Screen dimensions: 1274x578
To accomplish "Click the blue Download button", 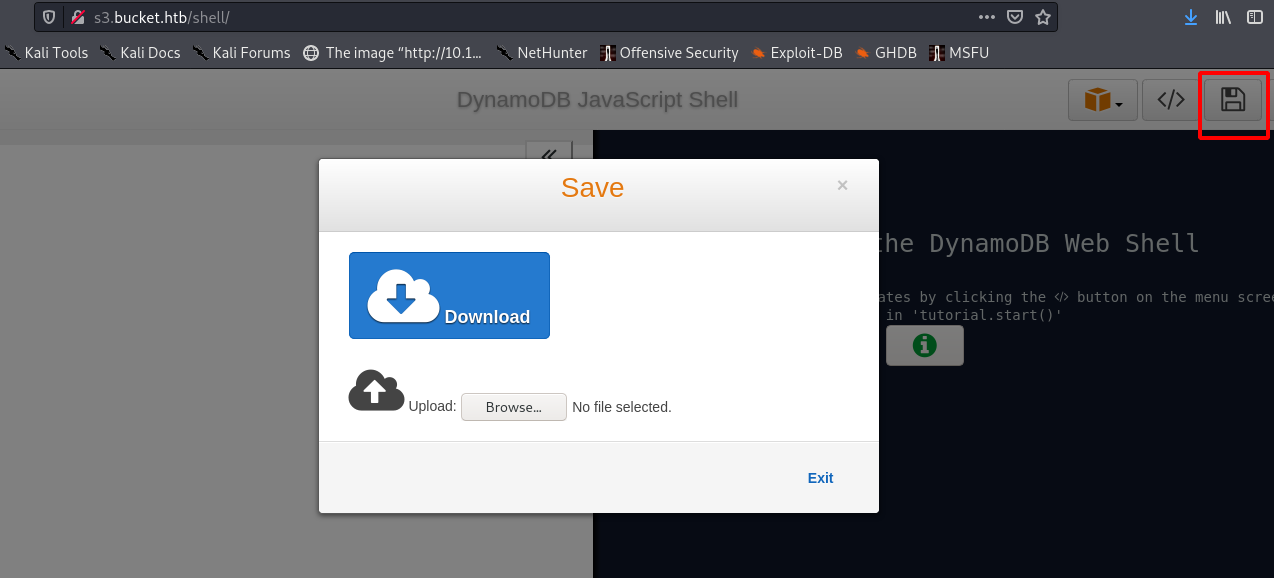I will pos(449,295).
